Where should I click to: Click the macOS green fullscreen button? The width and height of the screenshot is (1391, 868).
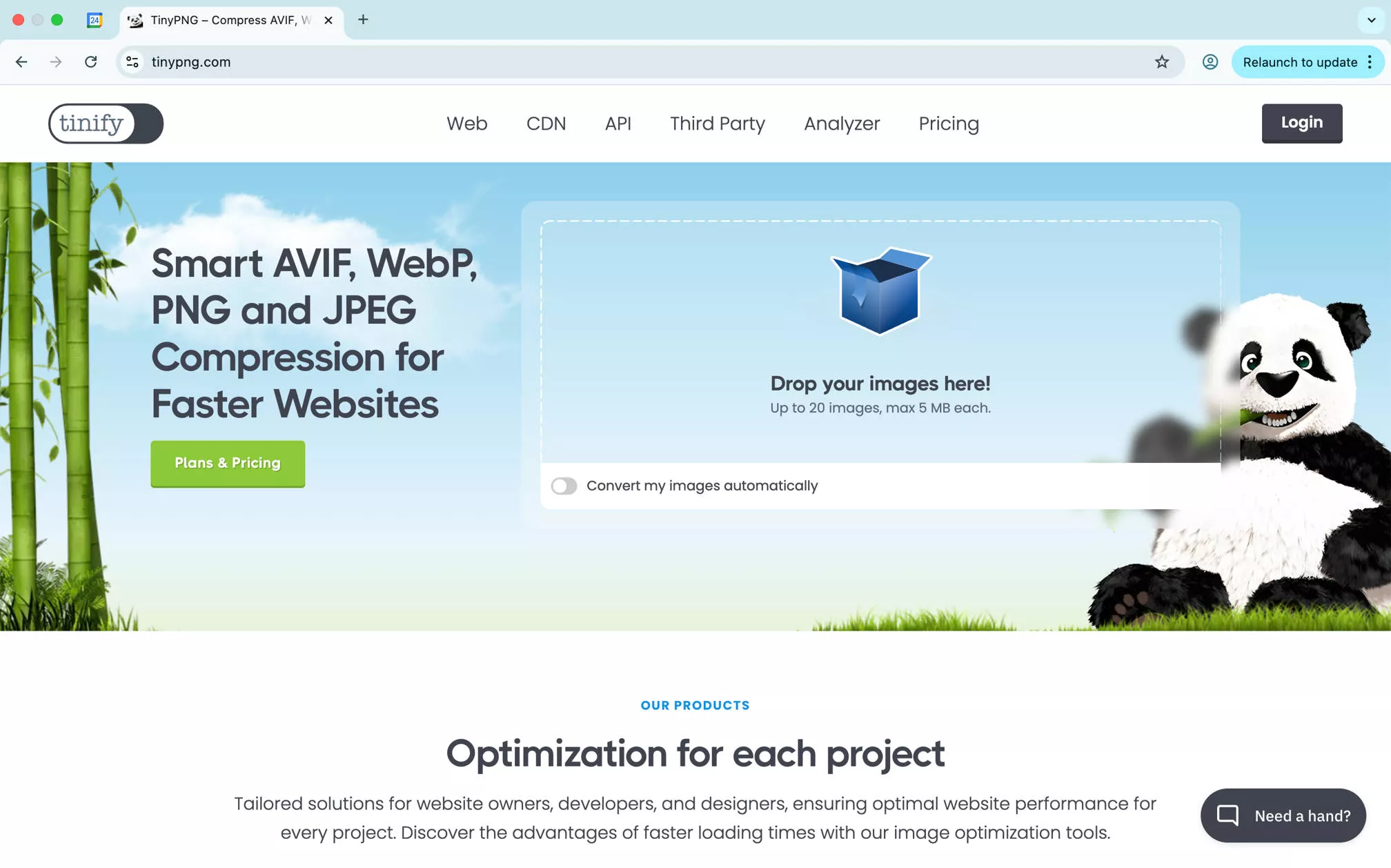click(x=57, y=20)
